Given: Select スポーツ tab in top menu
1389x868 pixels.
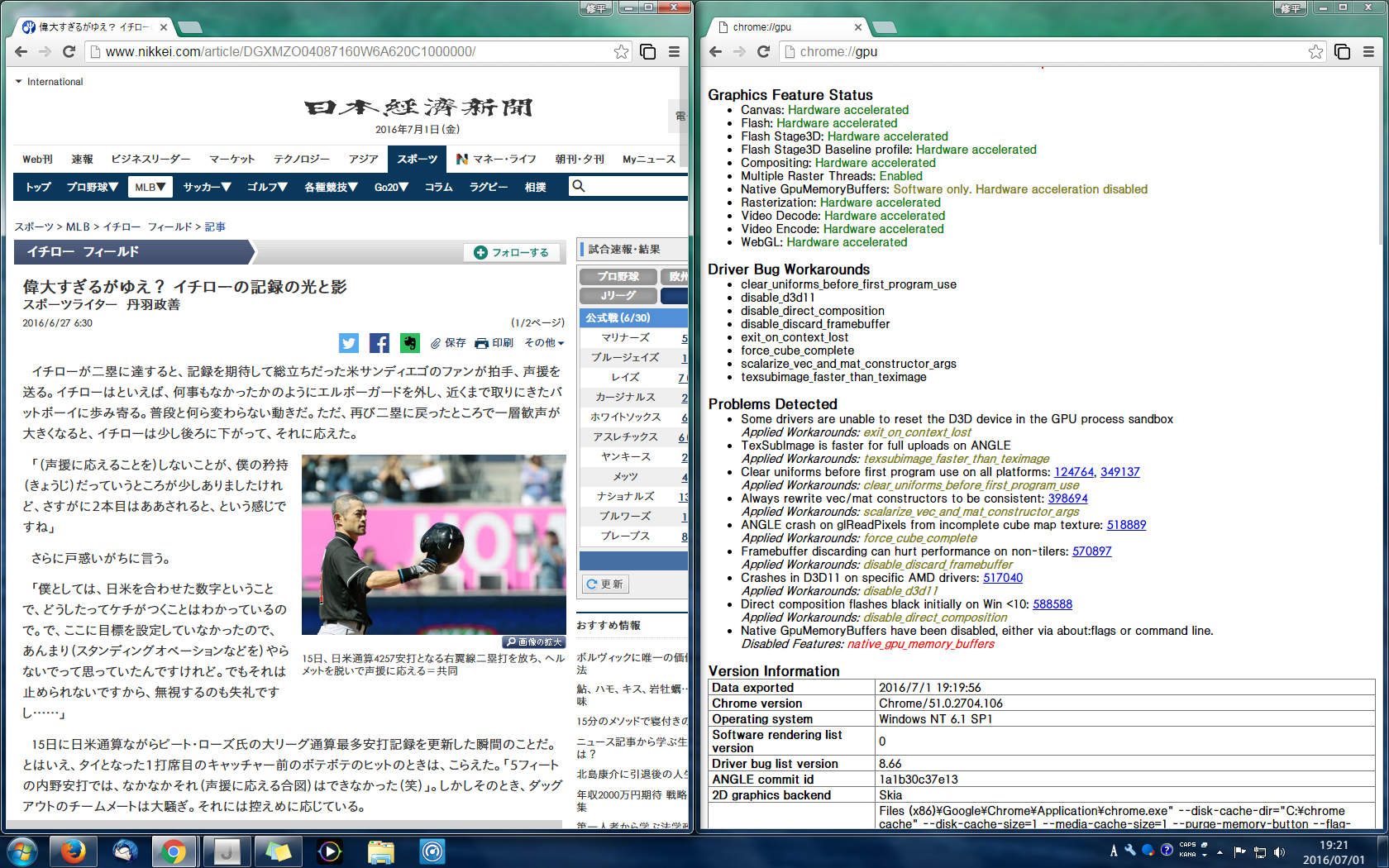Looking at the screenshot, I should (418, 159).
